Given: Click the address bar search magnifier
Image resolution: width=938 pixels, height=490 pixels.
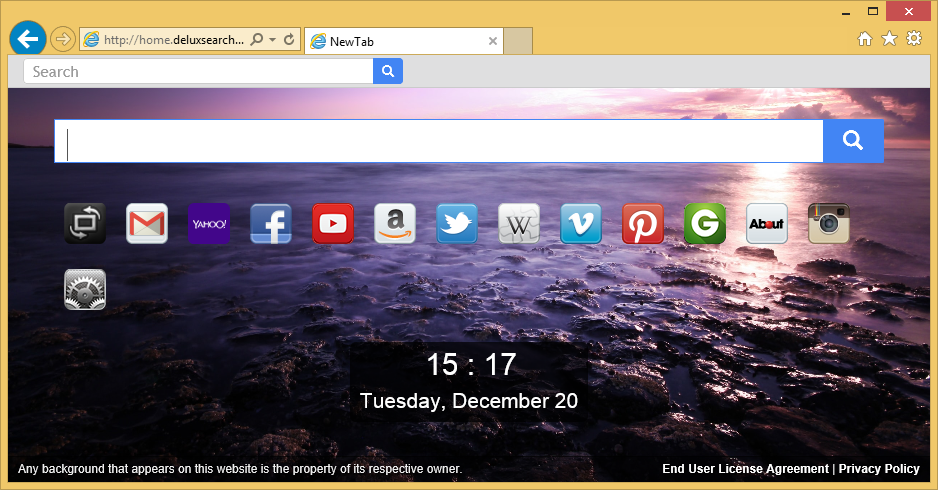Looking at the screenshot, I should click(x=257, y=39).
